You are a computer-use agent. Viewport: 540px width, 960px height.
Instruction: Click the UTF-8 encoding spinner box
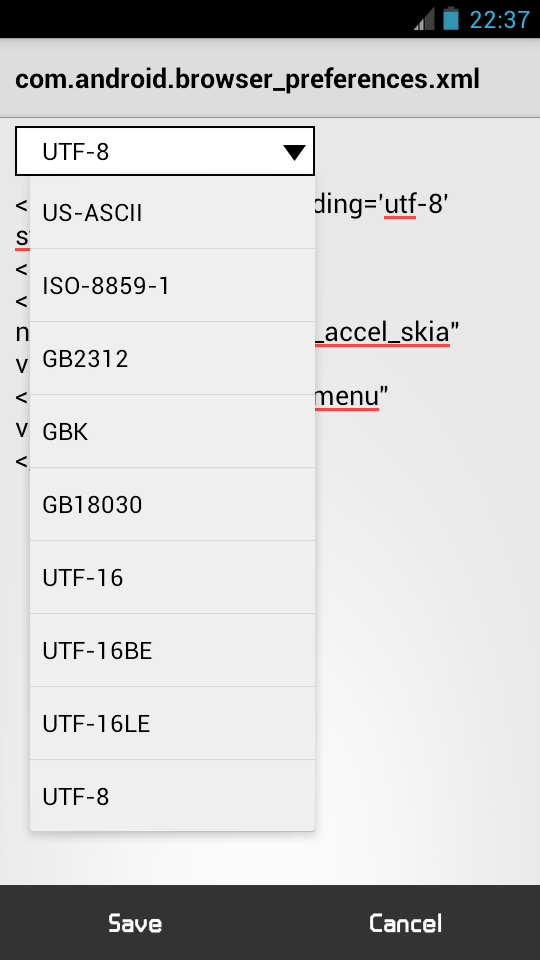tap(165, 151)
